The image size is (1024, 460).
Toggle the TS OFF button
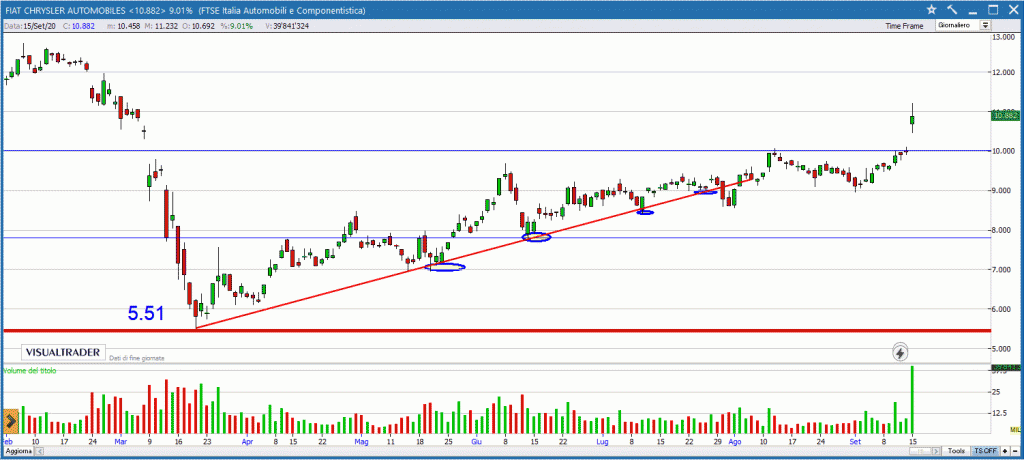pos(985,451)
